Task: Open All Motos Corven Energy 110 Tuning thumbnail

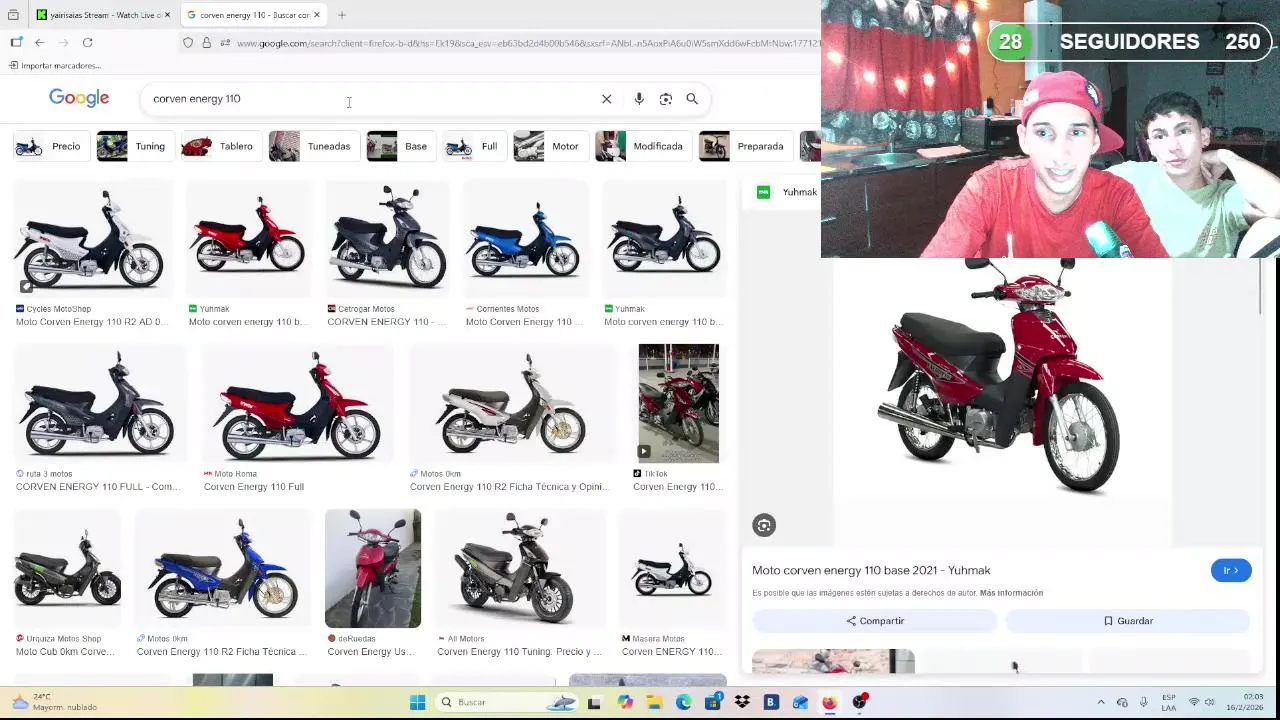Action: (x=519, y=568)
